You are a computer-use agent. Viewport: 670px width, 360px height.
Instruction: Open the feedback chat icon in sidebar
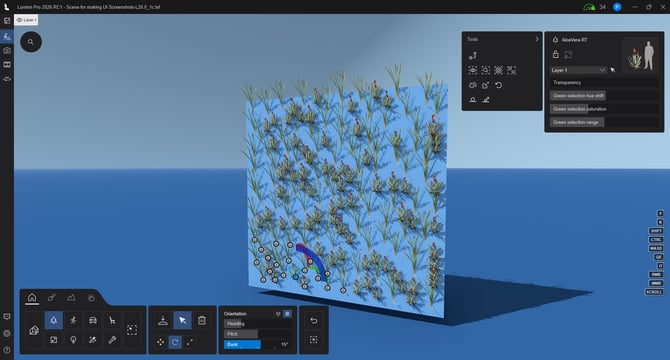tap(7, 316)
